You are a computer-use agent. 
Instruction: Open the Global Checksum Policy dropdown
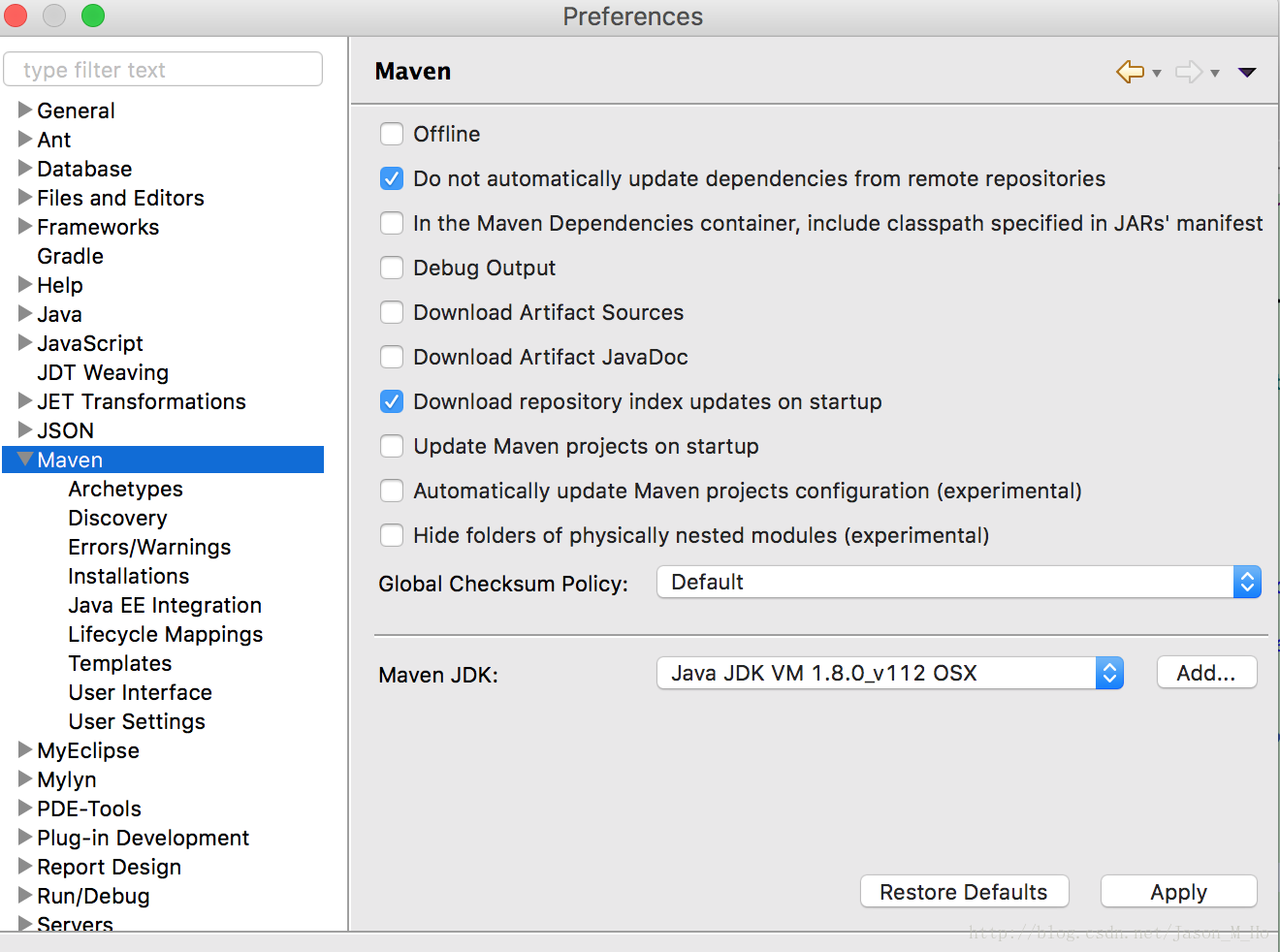tap(959, 582)
